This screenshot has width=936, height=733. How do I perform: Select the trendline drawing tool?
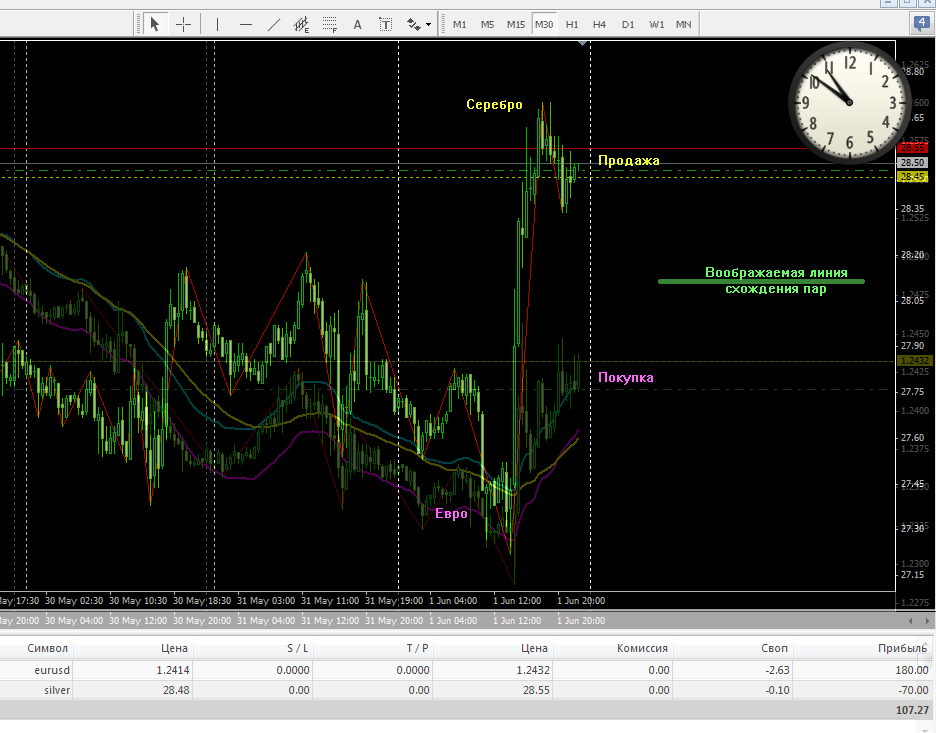[x=274, y=24]
